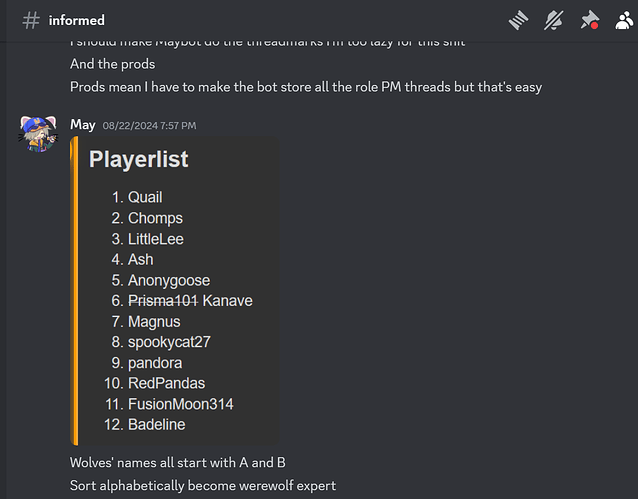Click the Badeline player entry

coord(157,425)
